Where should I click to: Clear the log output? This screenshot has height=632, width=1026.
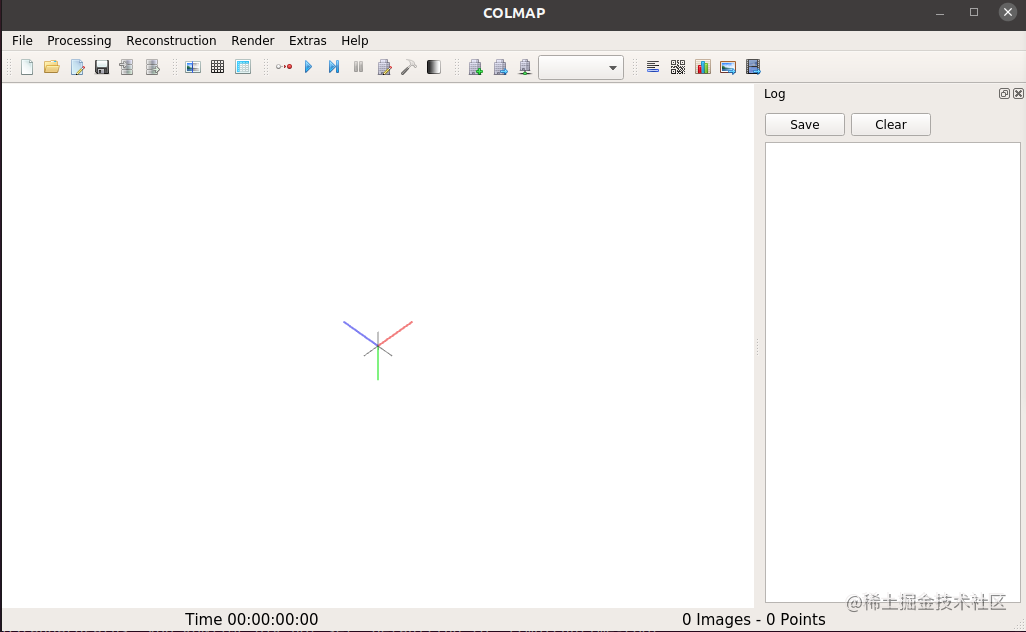click(x=889, y=124)
